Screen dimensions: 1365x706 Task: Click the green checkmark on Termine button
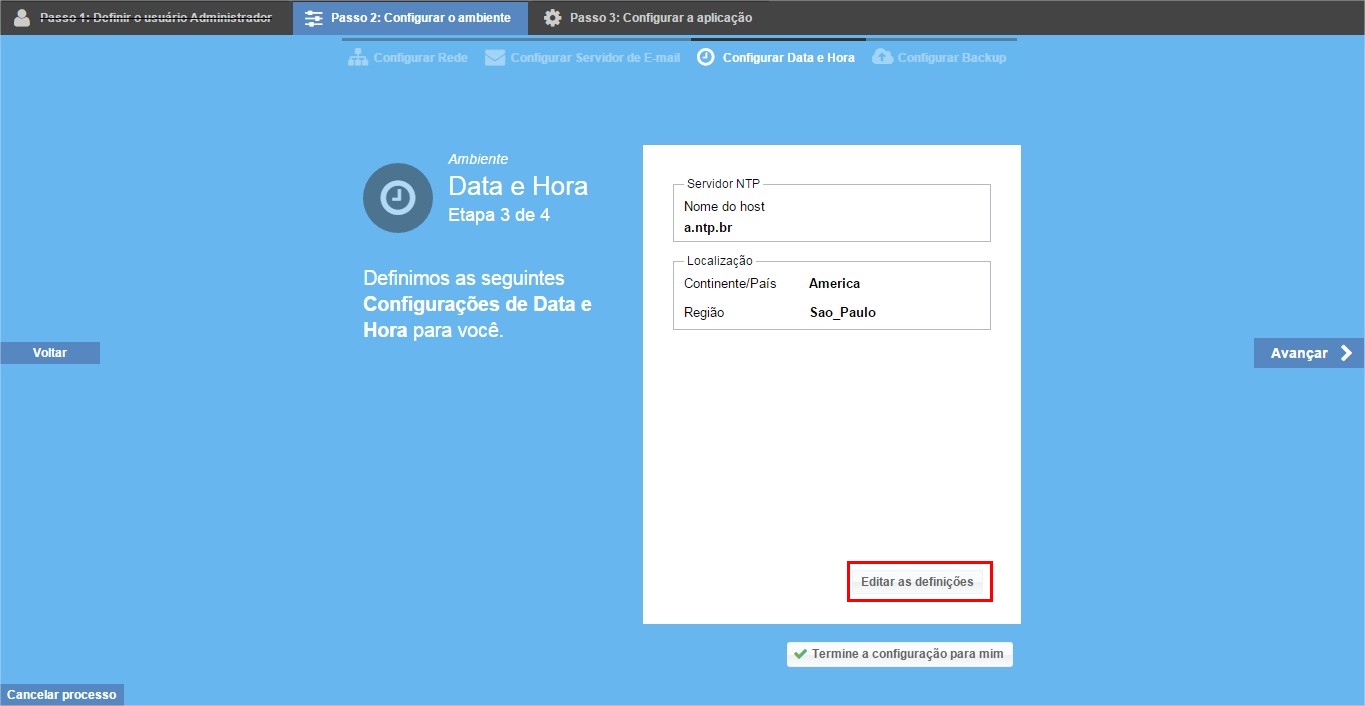pyautogui.click(x=800, y=654)
